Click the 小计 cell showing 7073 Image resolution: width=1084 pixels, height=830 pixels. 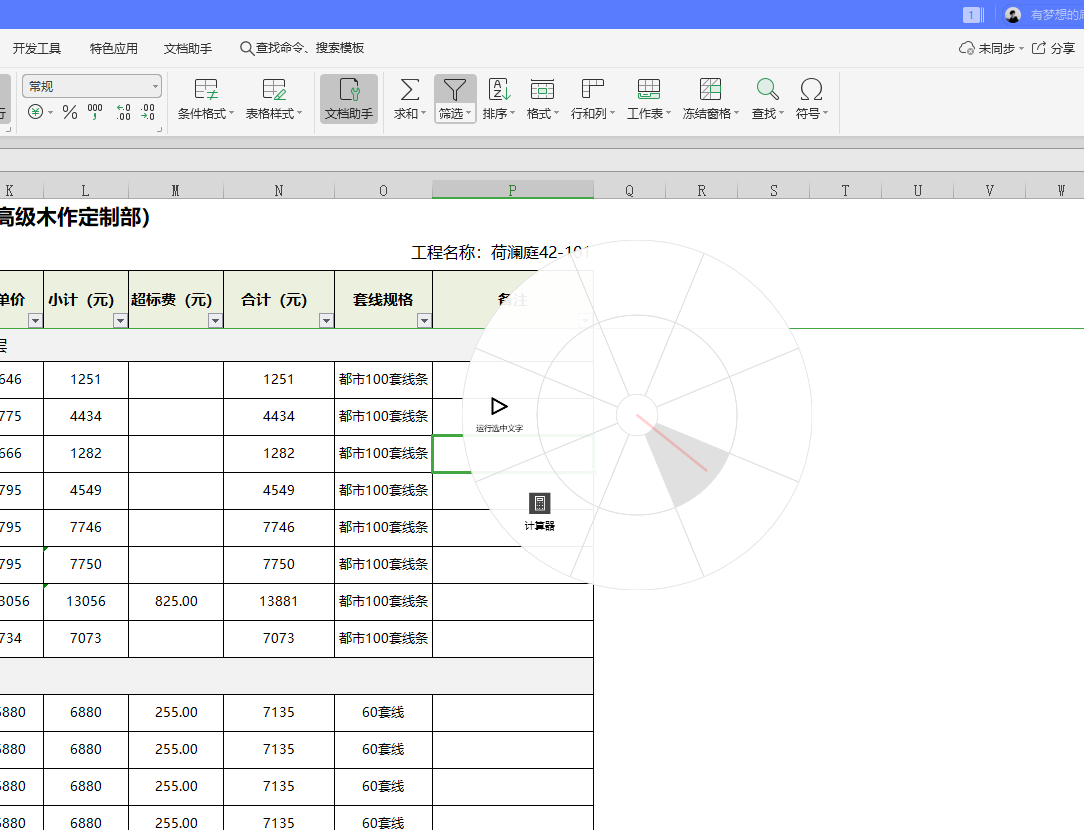click(x=85, y=638)
